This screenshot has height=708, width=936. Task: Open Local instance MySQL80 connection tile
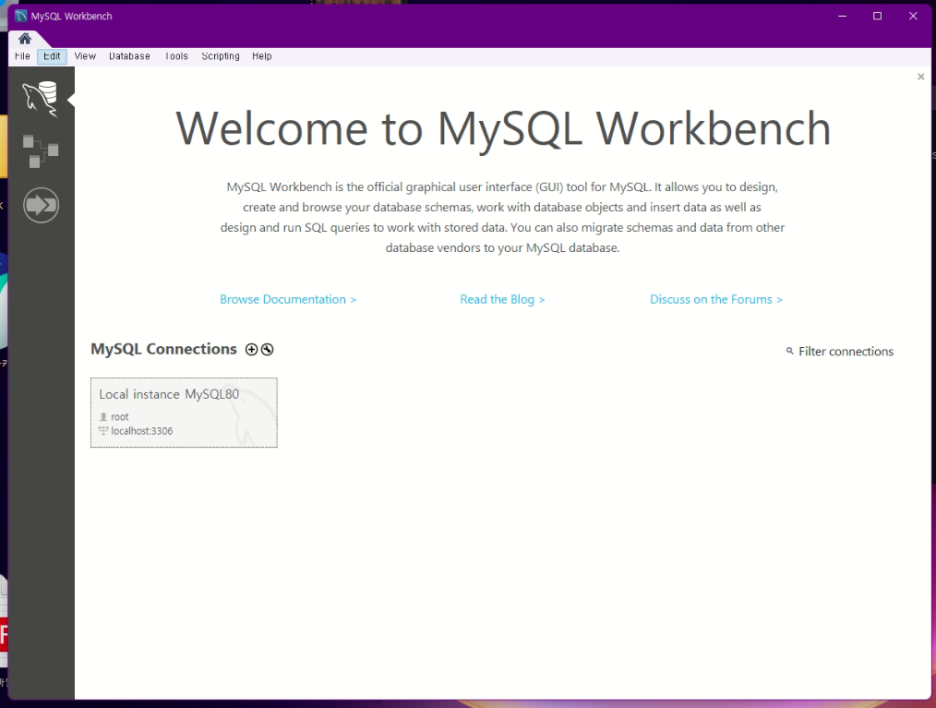184,413
